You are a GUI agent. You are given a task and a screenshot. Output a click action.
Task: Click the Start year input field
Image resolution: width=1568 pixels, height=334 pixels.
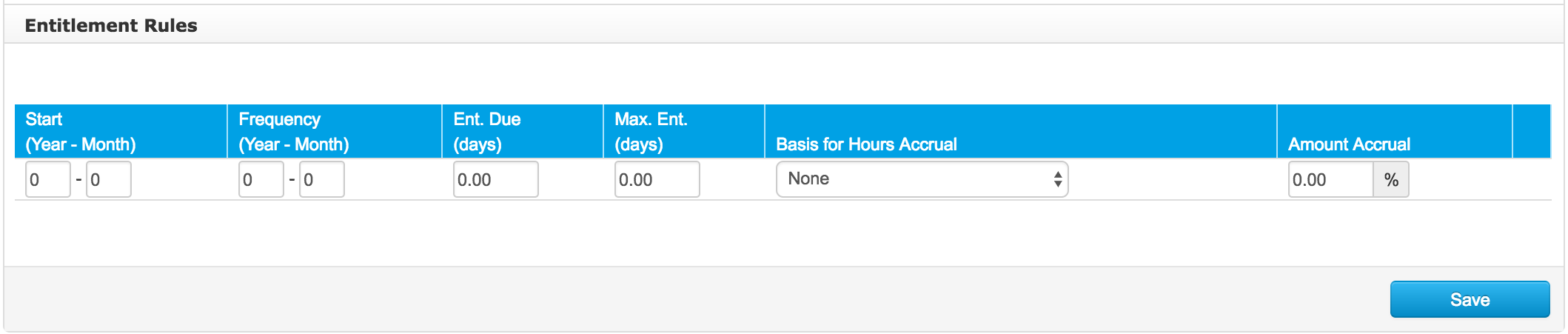click(x=48, y=179)
